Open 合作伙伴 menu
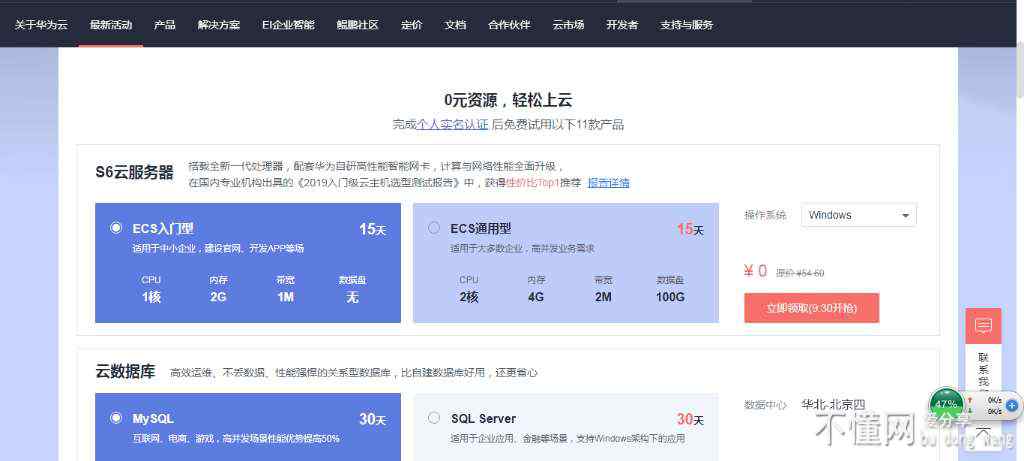Image resolution: width=1024 pixels, height=461 pixels. (509, 25)
